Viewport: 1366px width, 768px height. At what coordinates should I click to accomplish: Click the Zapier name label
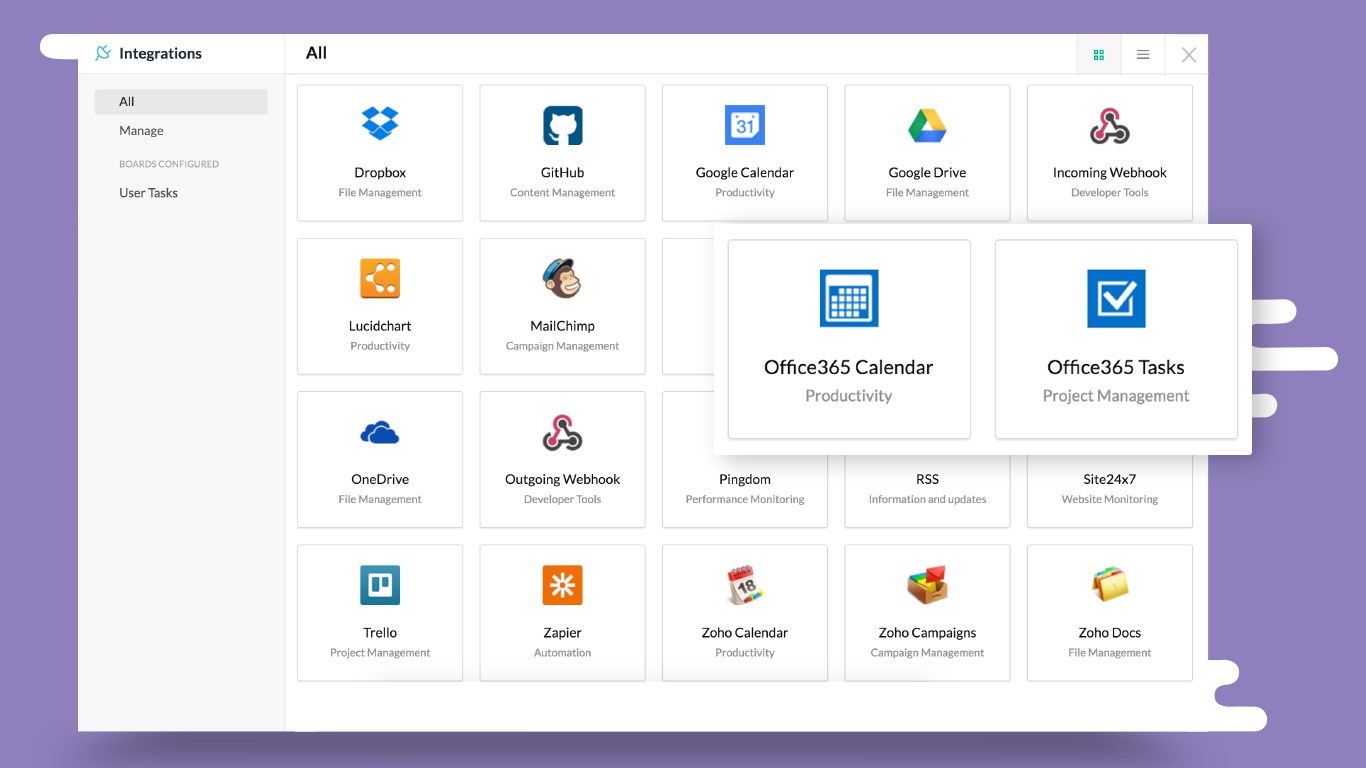pyautogui.click(x=562, y=632)
